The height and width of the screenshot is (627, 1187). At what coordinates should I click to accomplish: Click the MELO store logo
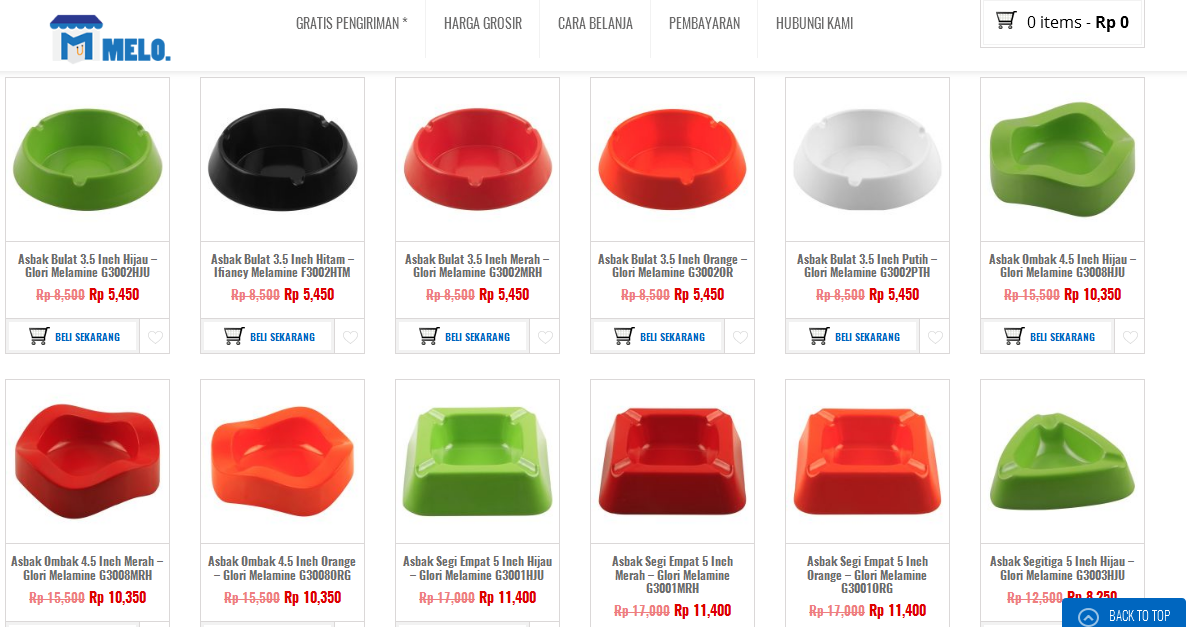[x=111, y=39]
